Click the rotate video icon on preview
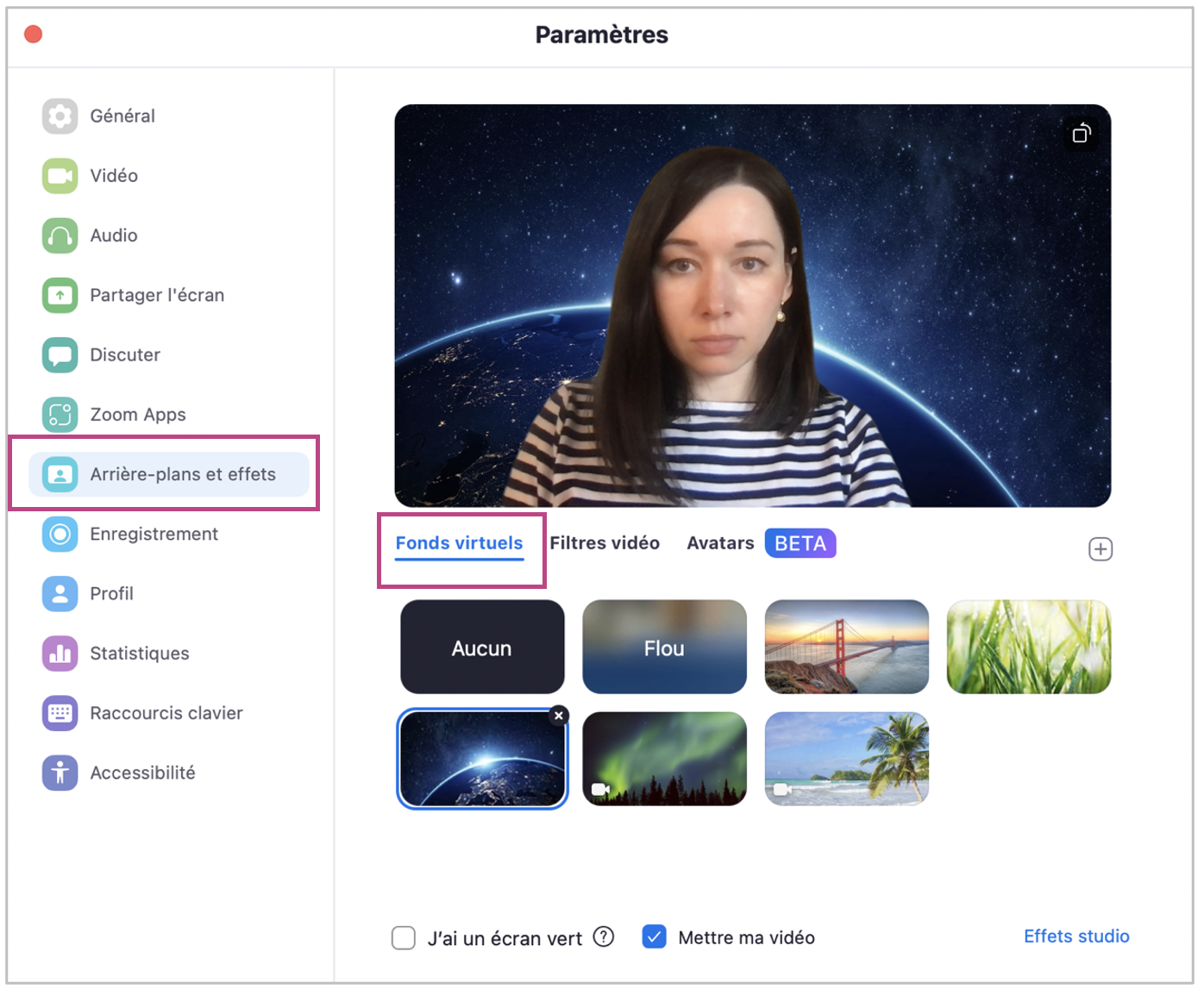The width and height of the screenshot is (1204, 995). pyautogui.click(x=1081, y=134)
